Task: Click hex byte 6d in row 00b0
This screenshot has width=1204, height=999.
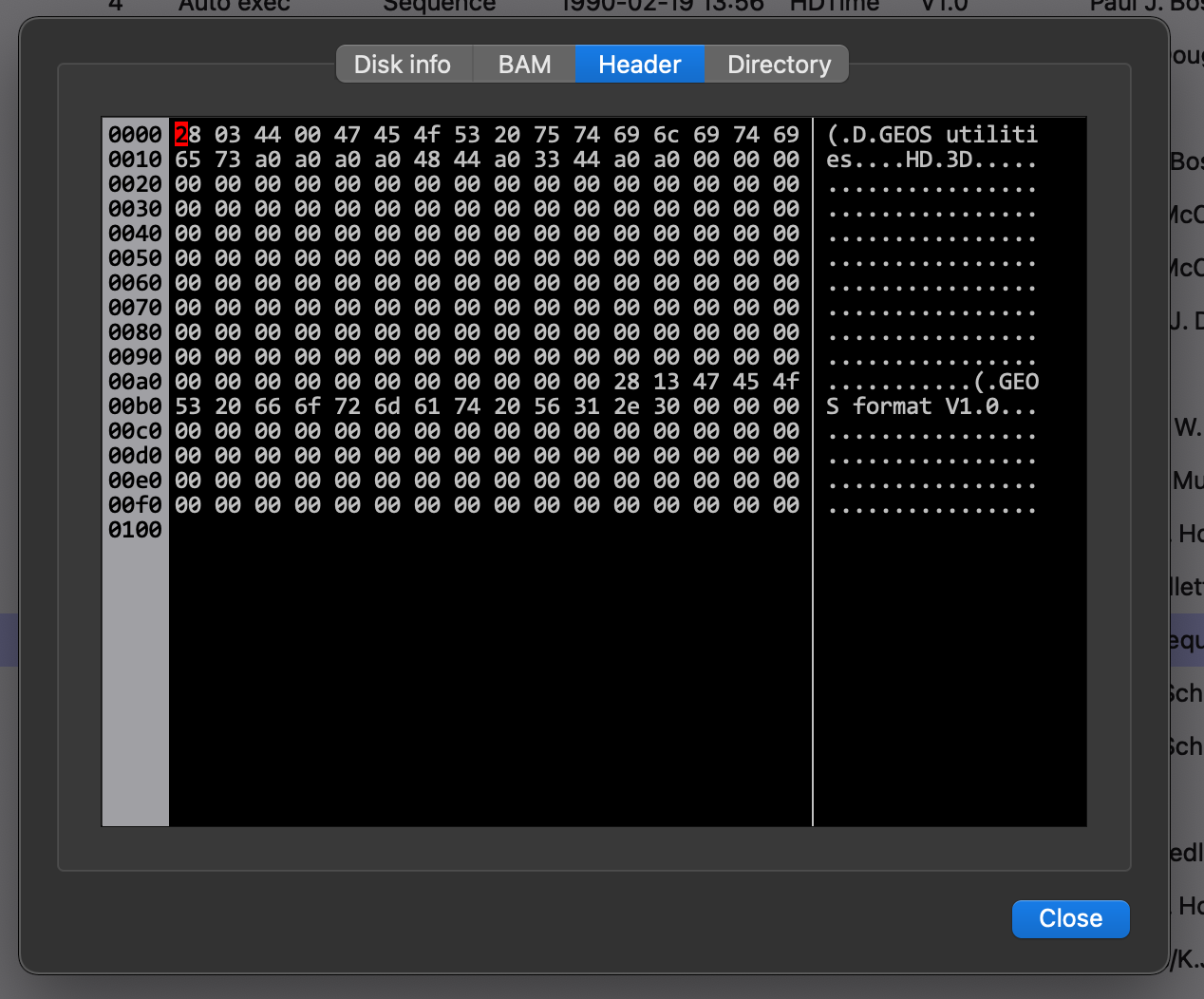Action: (387, 406)
